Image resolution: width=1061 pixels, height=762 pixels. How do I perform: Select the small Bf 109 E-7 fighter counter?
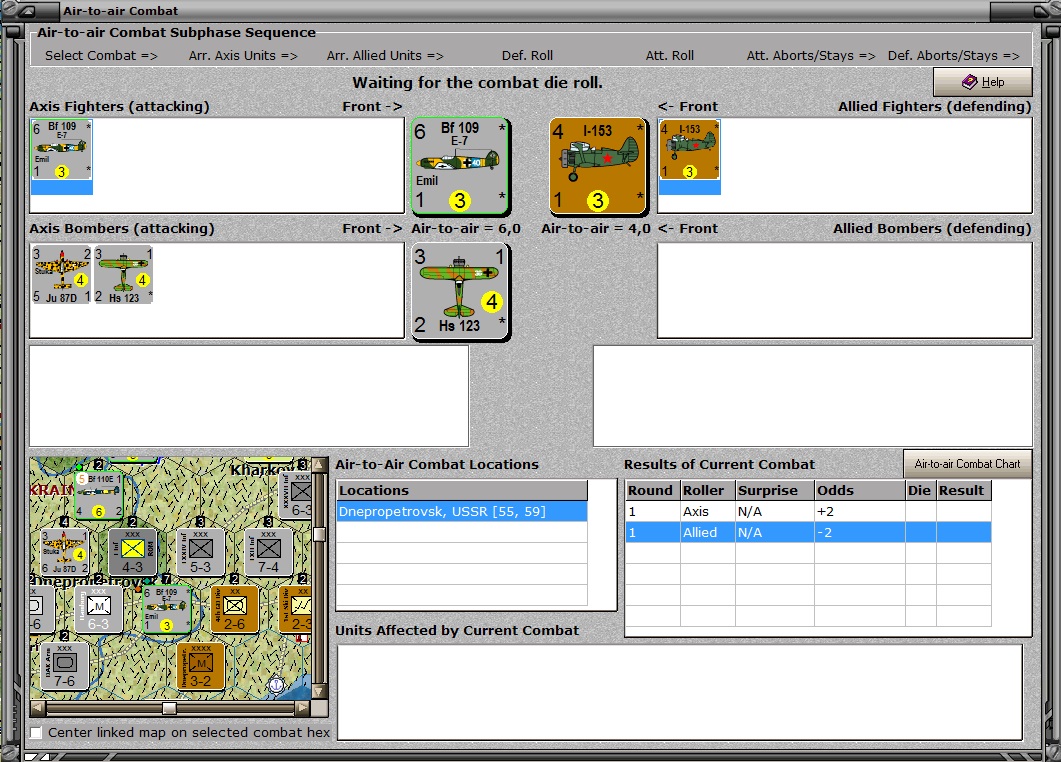tap(62, 150)
